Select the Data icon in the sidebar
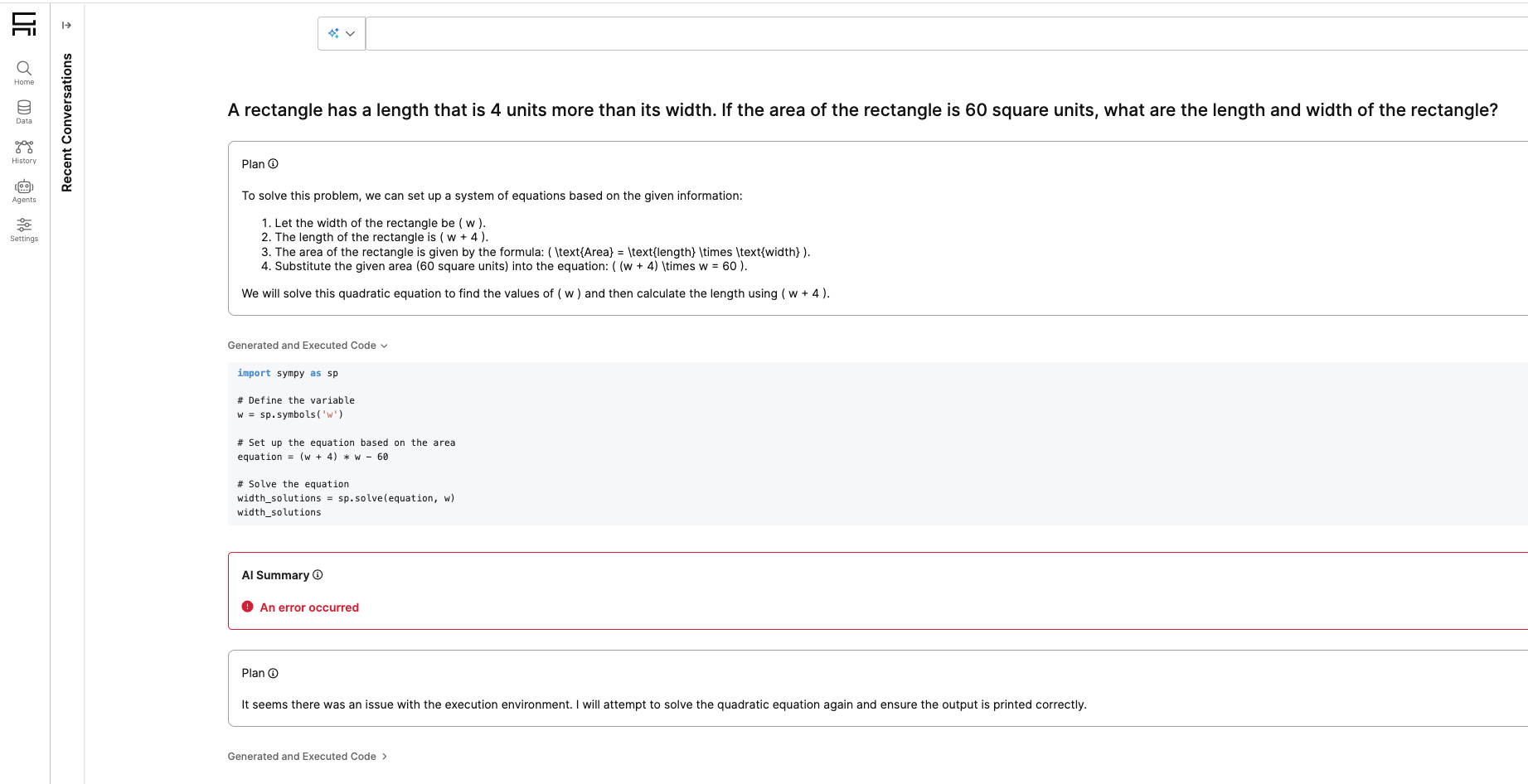This screenshot has height=784, width=1528. tap(23, 112)
